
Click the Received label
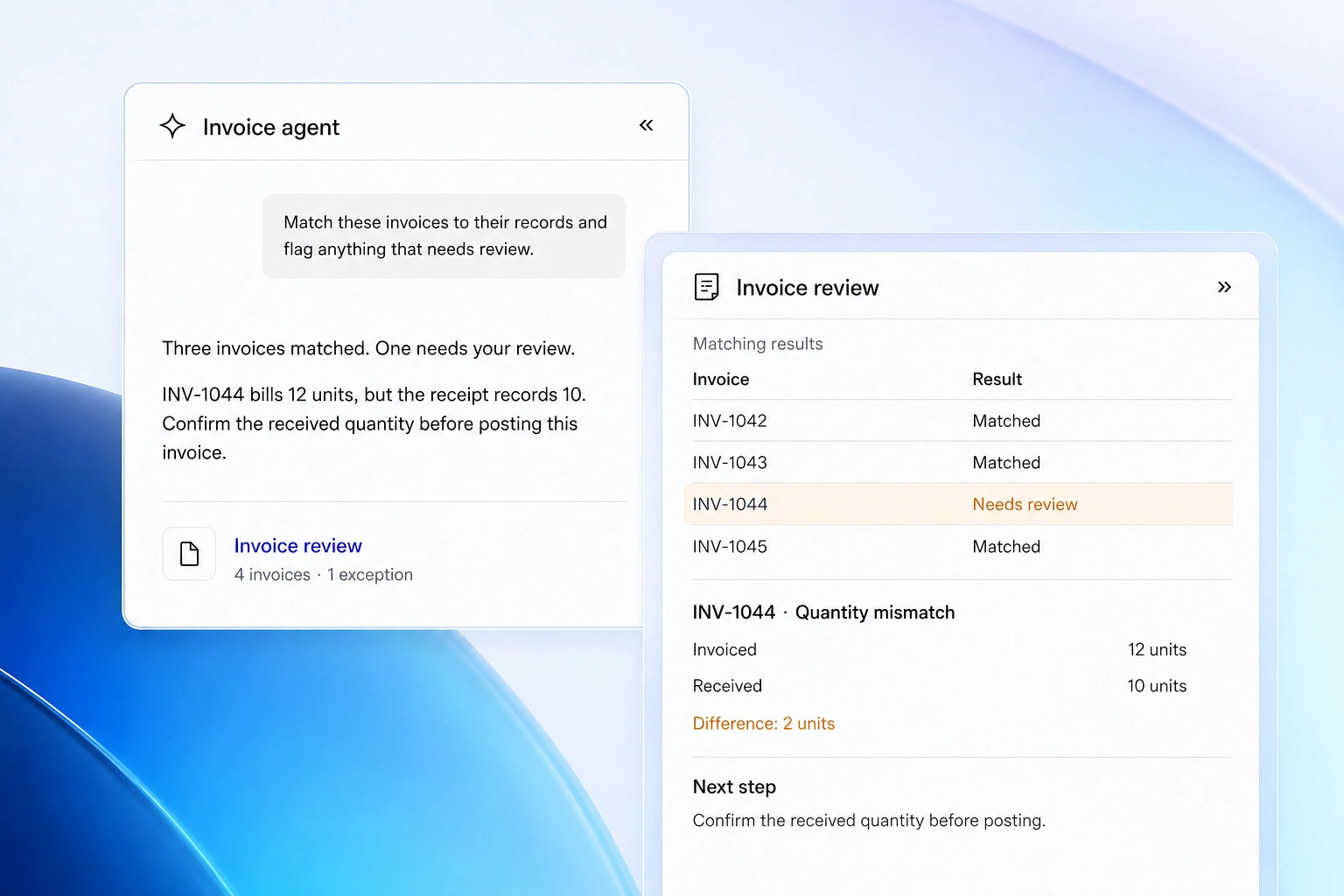coord(727,686)
